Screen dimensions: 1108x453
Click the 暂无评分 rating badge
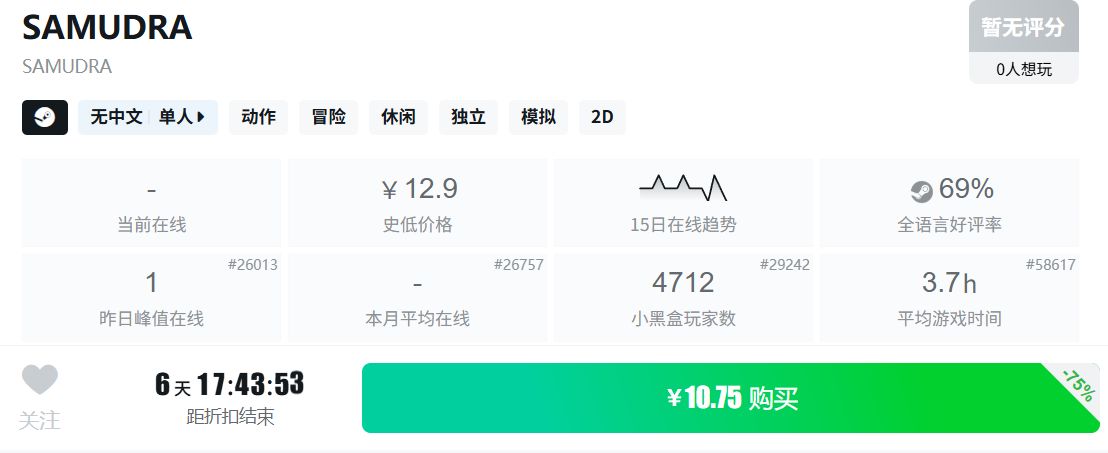point(1023,27)
